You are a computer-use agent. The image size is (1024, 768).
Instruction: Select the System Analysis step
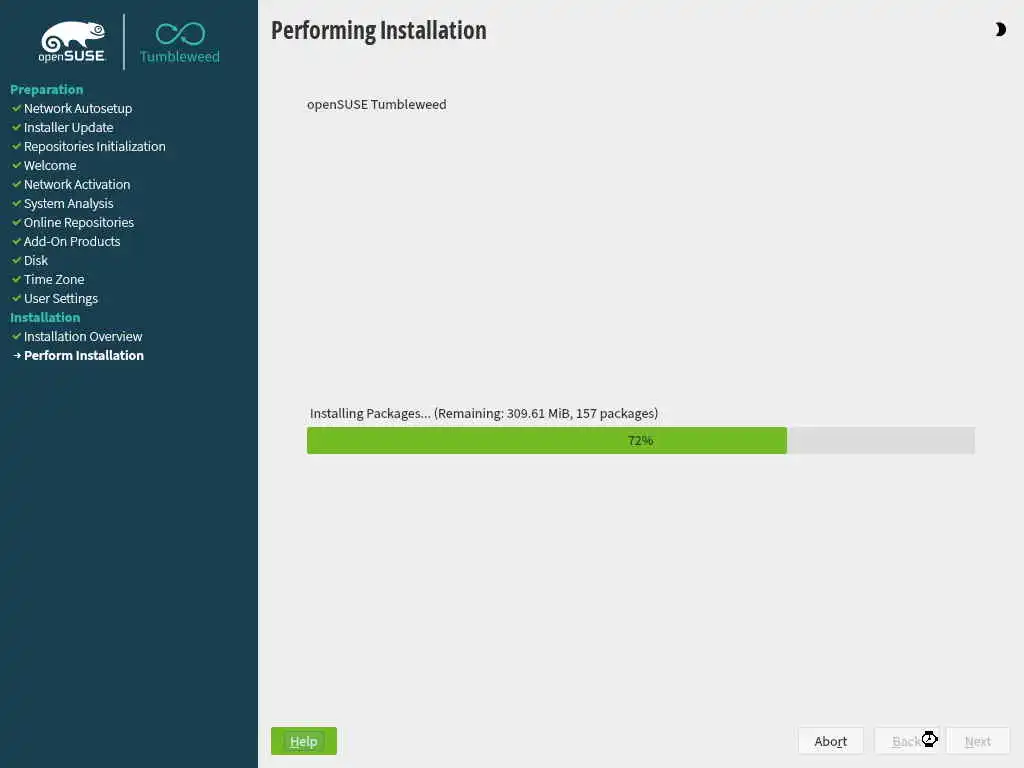point(69,204)
